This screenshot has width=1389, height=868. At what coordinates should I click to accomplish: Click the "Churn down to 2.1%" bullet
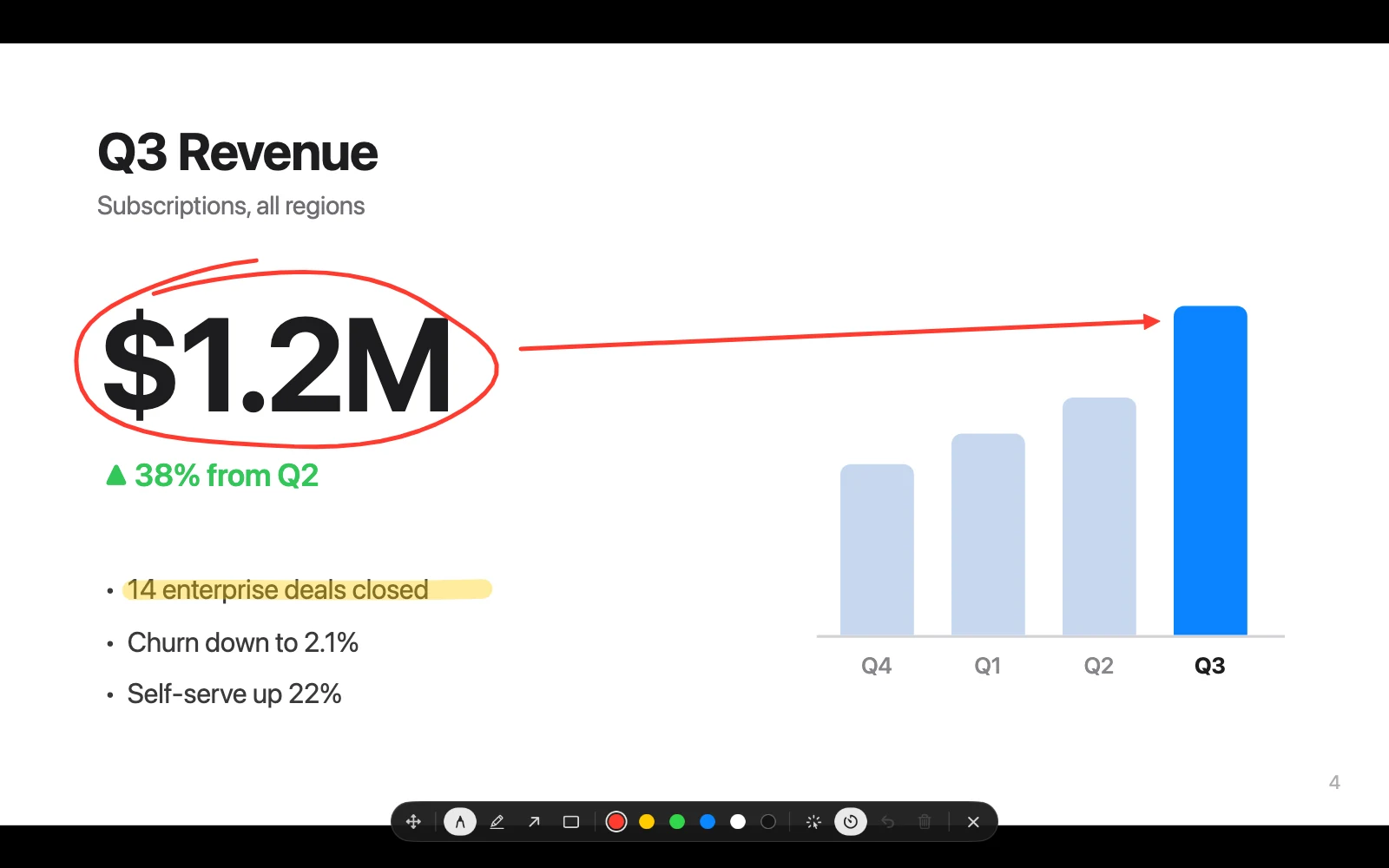coord(243,642)
